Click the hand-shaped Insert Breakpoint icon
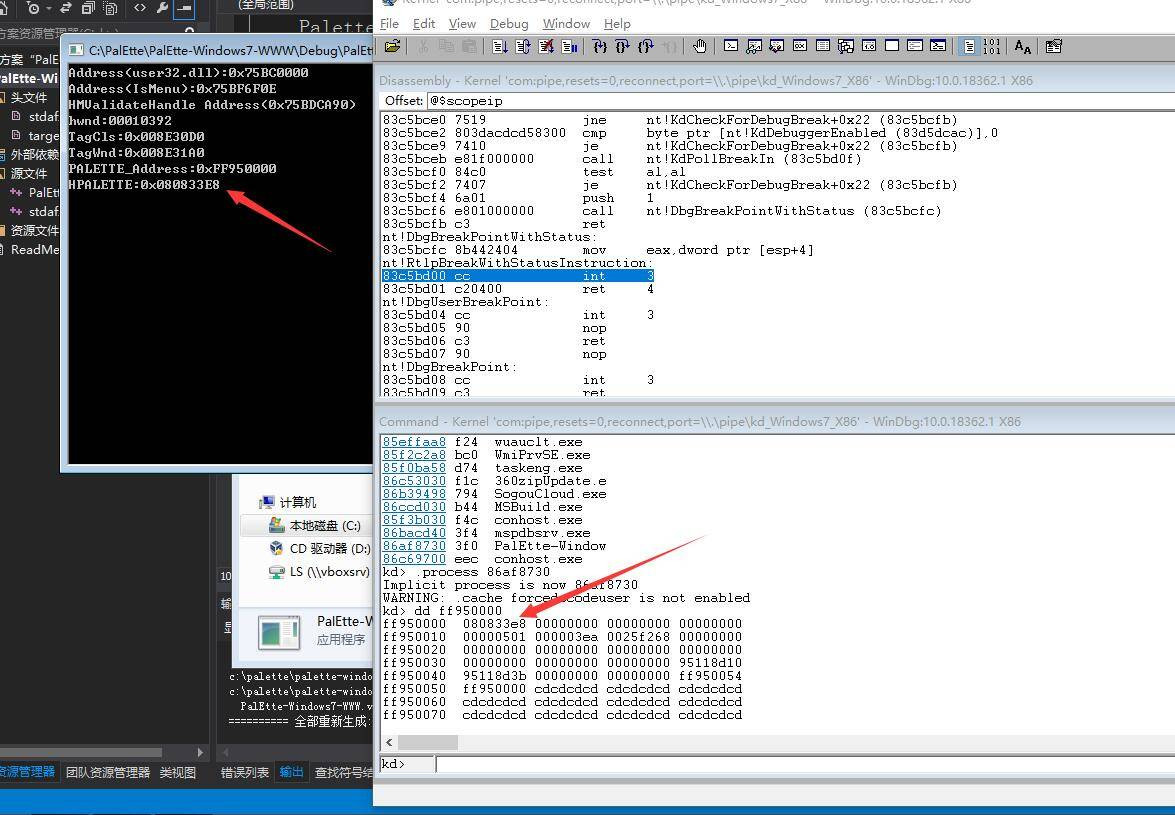The height and width of the screenshot is (815, 1175). click(700, 46)
